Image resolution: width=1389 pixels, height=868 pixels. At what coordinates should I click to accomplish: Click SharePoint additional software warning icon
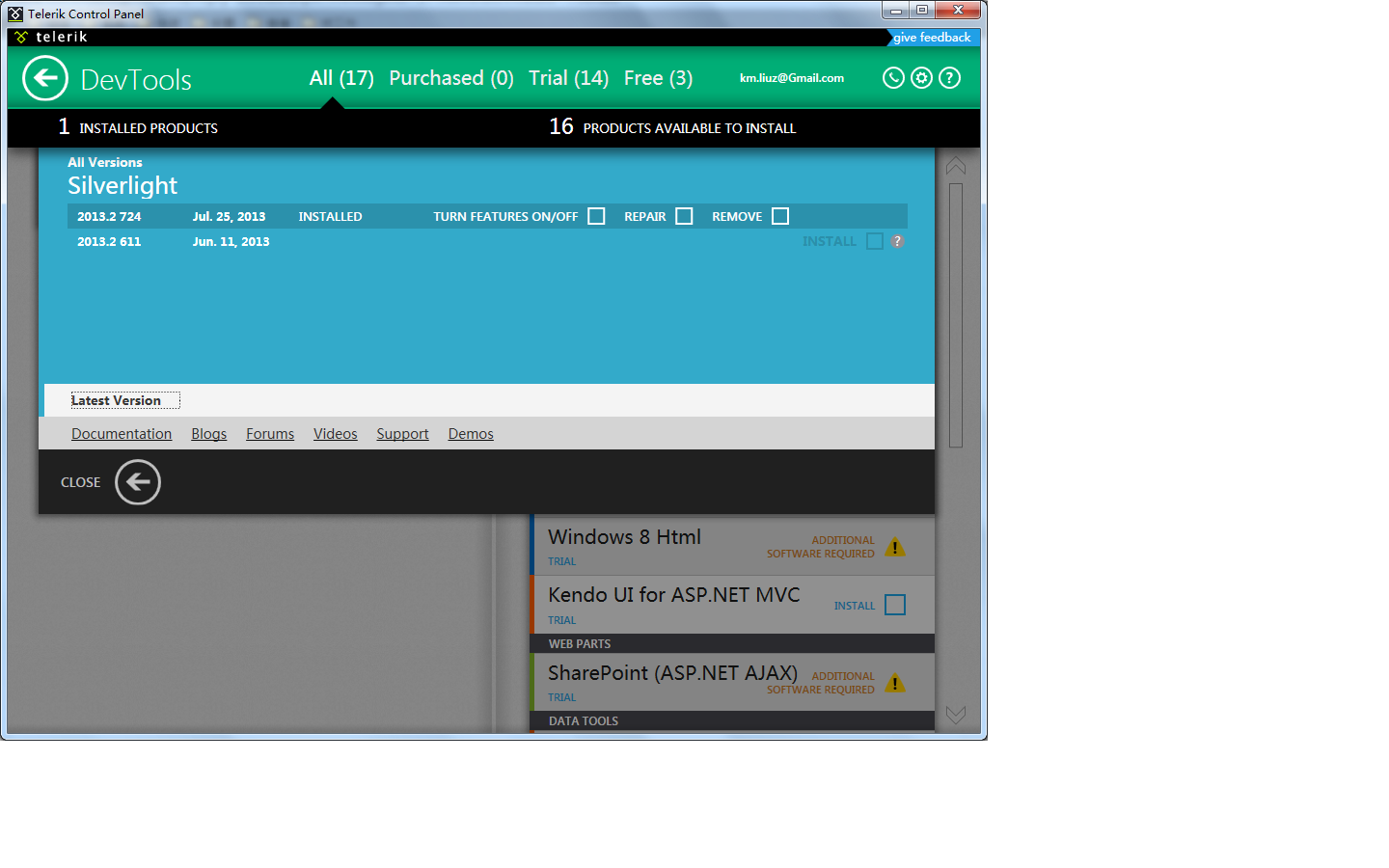coord(895,683)
